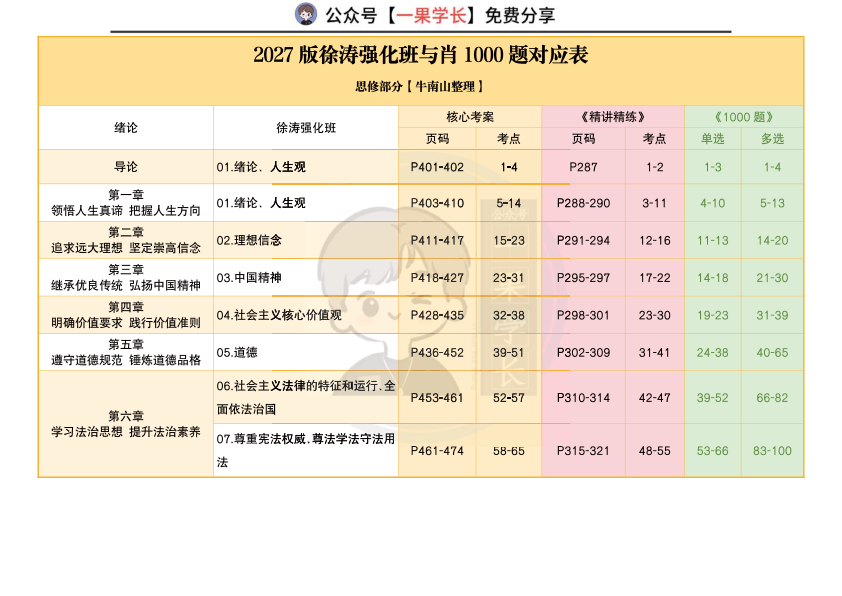Click the 多选 sub-header
The image size is (842, 596).
click(x=772, y=139)
